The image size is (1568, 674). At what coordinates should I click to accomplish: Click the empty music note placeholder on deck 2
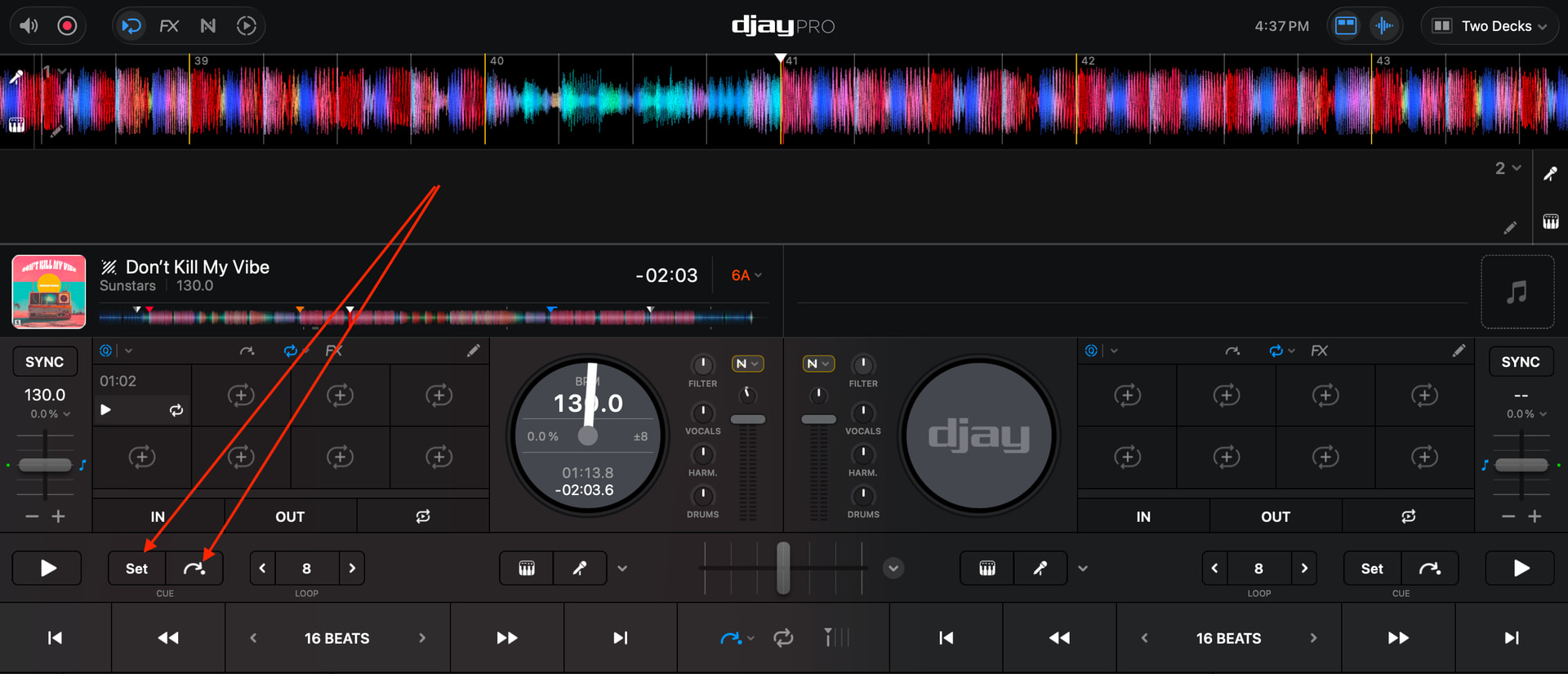[1517, 292]
